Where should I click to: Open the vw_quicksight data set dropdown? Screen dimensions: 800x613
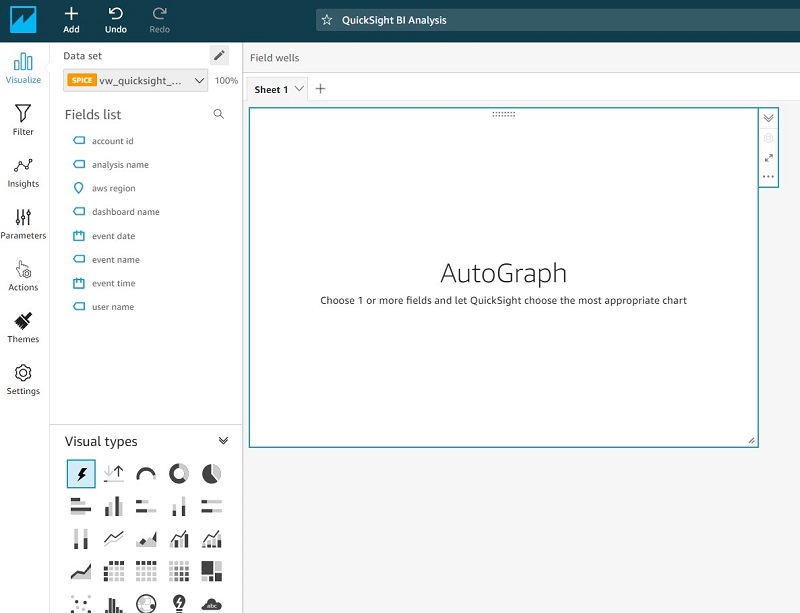pyautogui.click(x=136, y=81)
